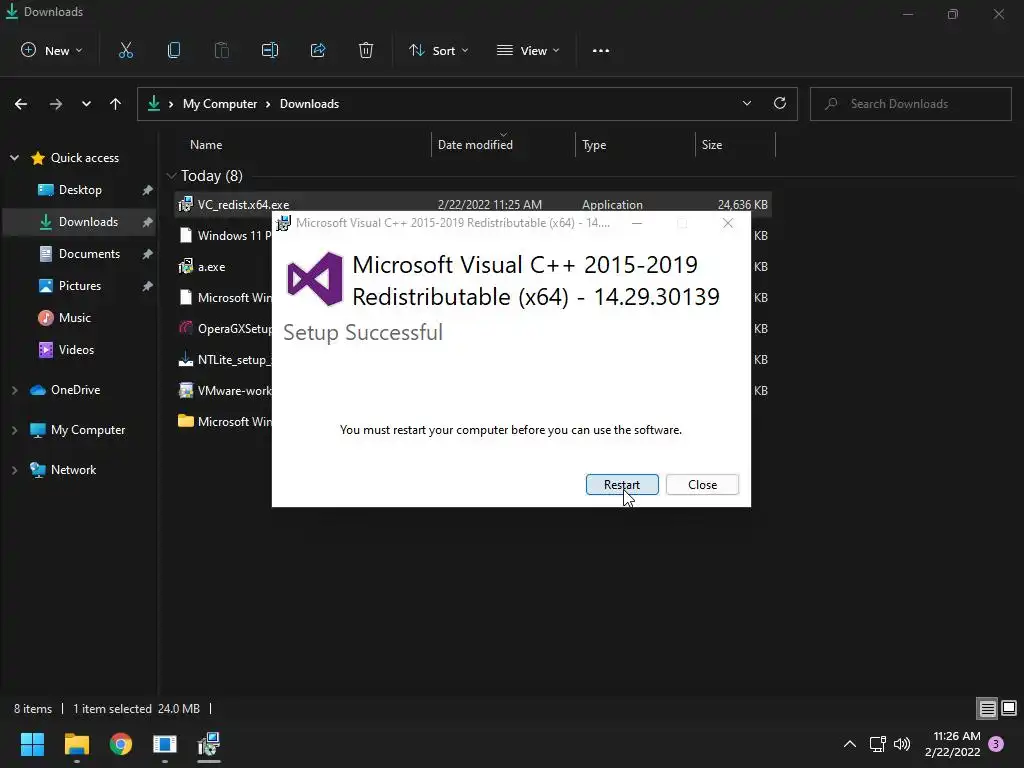Open the View dropdown menu
This screenshot has height=768, width=1024.
point(528,50)
